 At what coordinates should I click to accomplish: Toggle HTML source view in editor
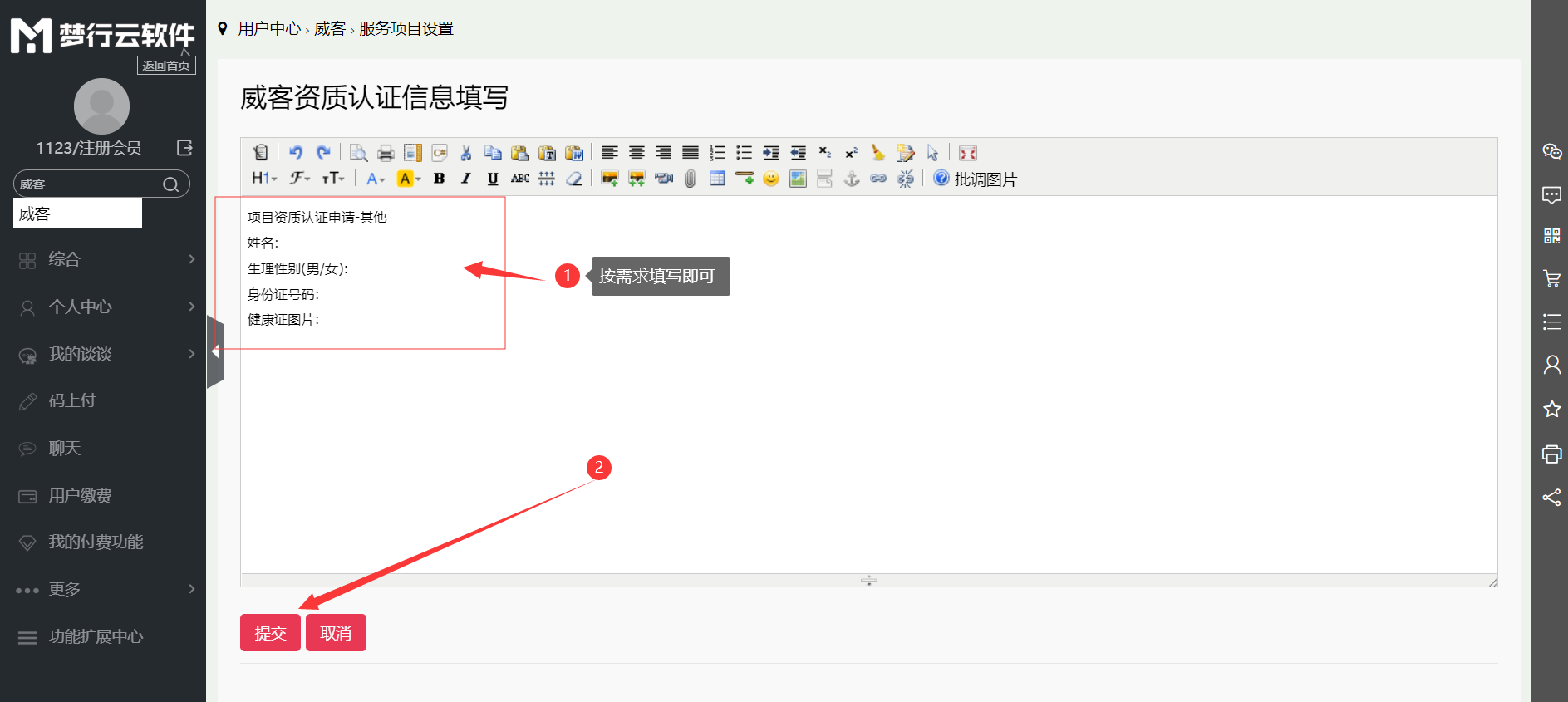click(261, 153)
